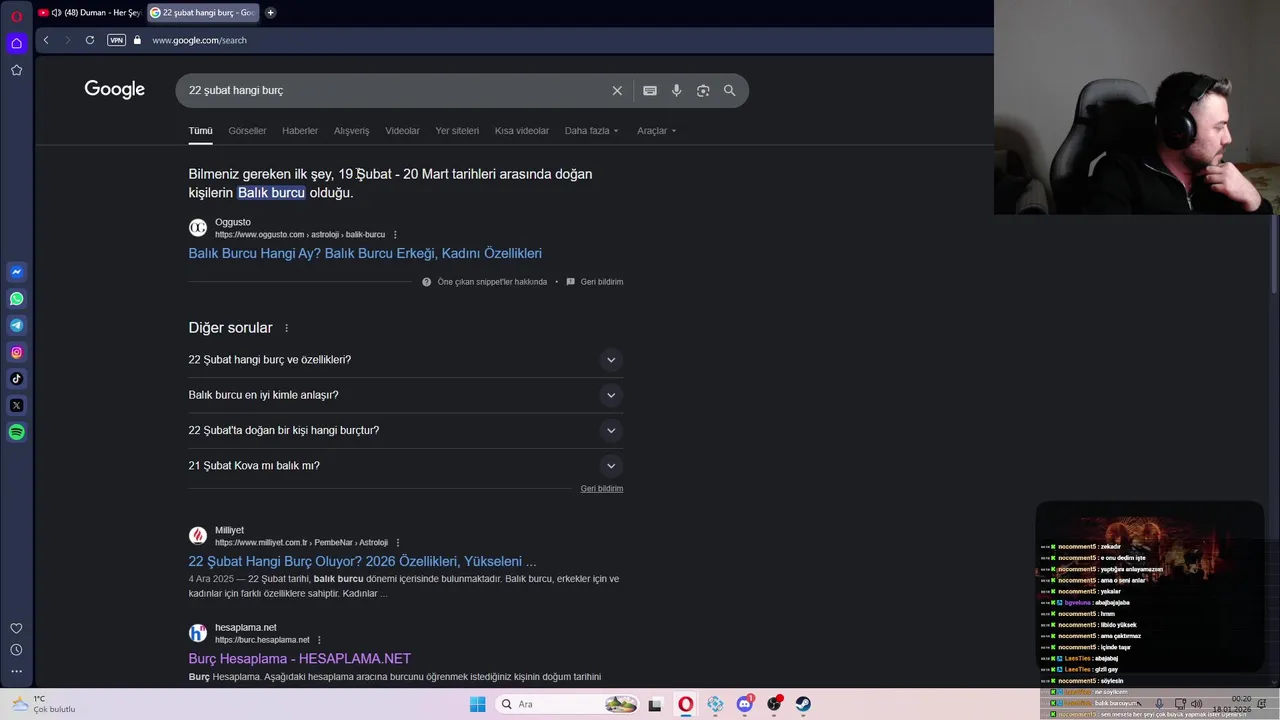This screenshot has height=720, width=1280.
Task: Open the Opera menu logo
Action: (x=16, y=16)
